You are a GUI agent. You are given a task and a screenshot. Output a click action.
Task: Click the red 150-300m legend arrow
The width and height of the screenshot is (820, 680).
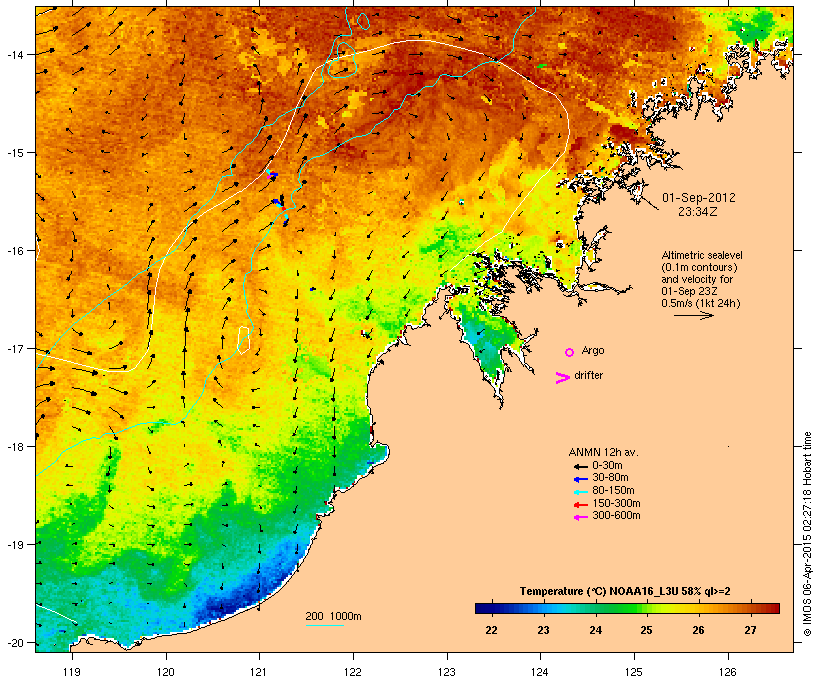581,505
